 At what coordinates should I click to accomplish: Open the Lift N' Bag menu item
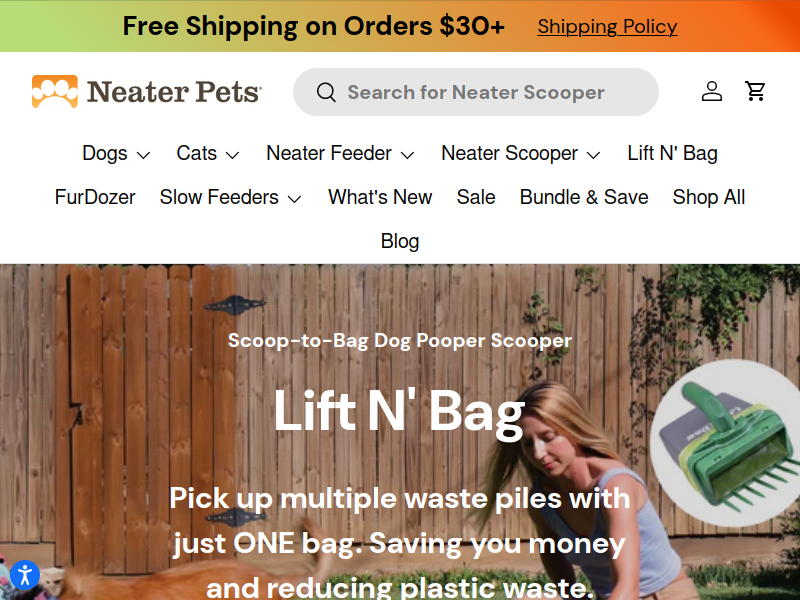pyautogui.click(x=672, y=153)
